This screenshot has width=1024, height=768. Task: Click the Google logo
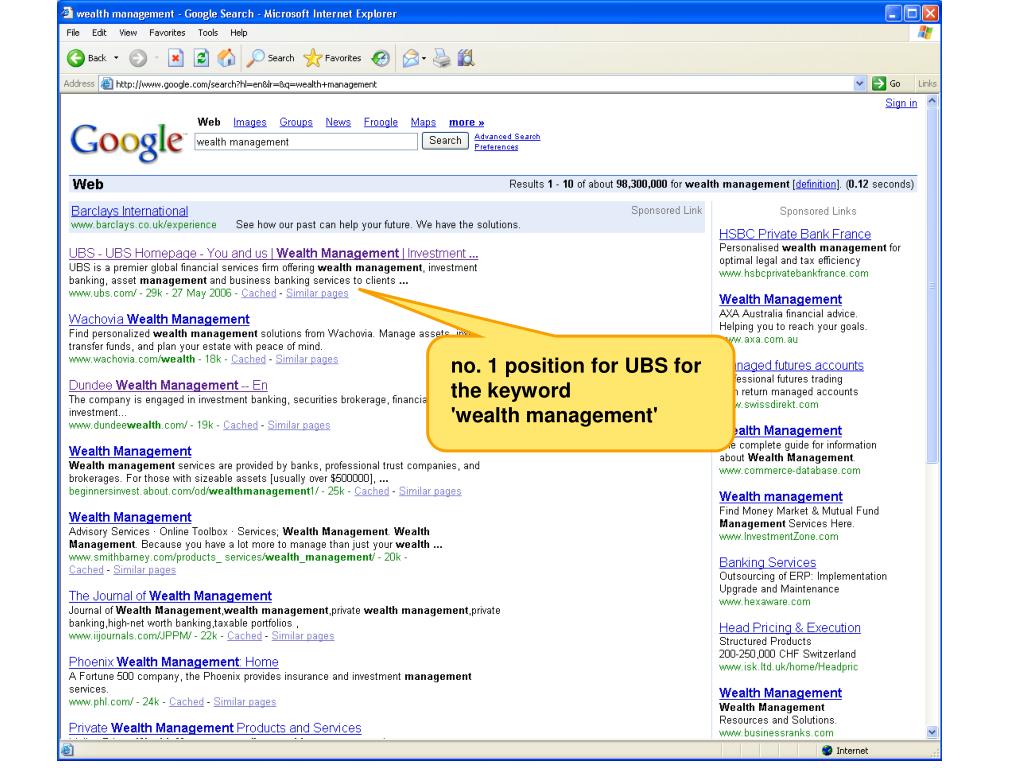[x=127, y=142]
